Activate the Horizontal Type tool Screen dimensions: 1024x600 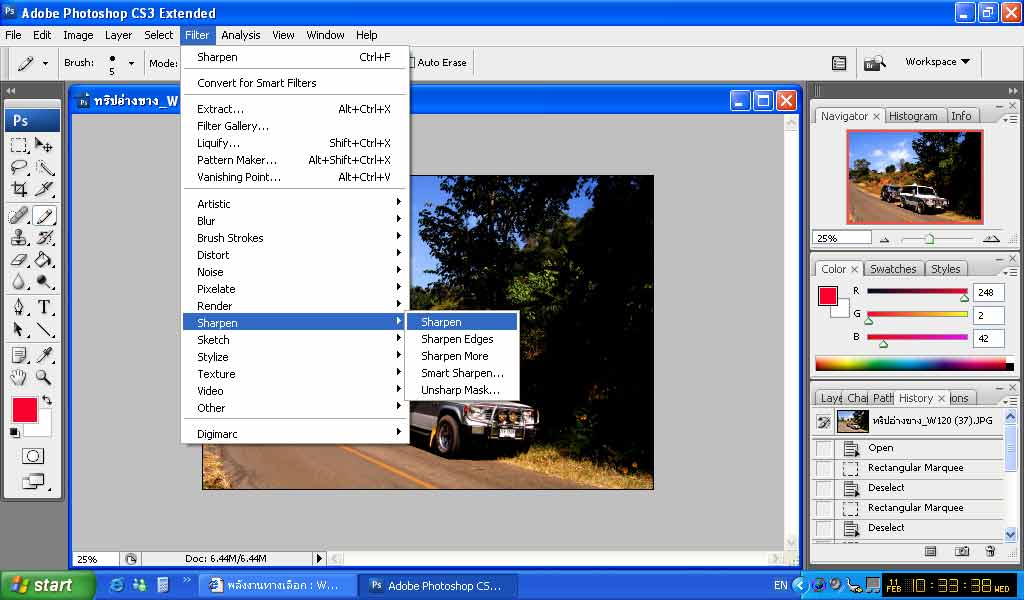44,307
